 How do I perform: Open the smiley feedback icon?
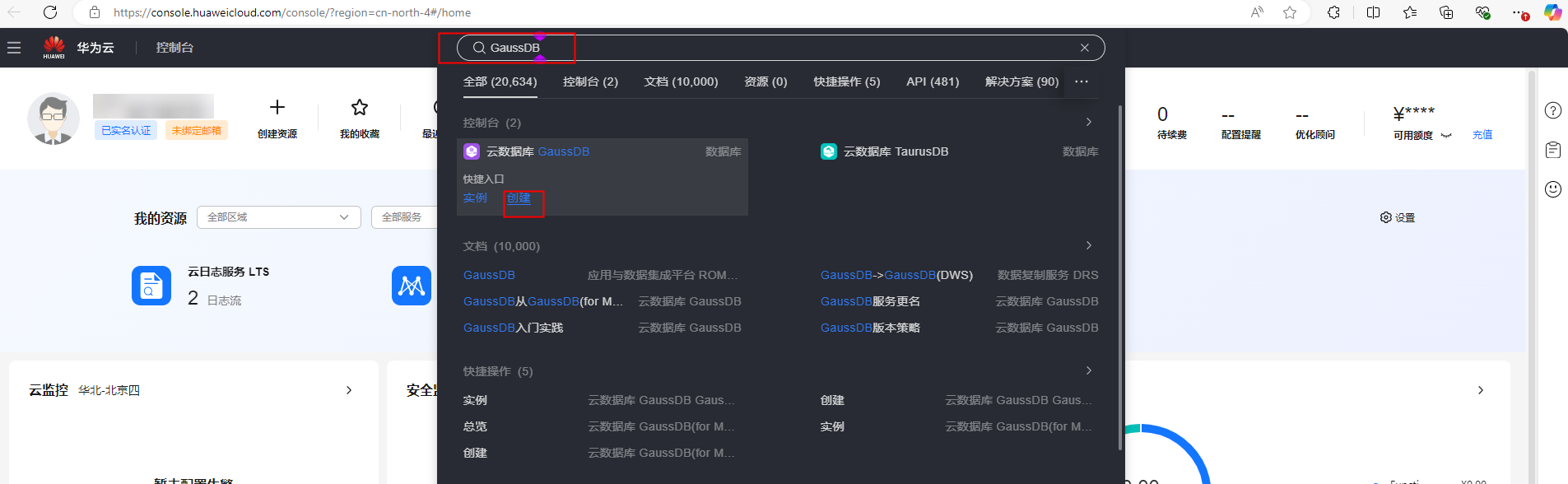(x=1553, y=189)
